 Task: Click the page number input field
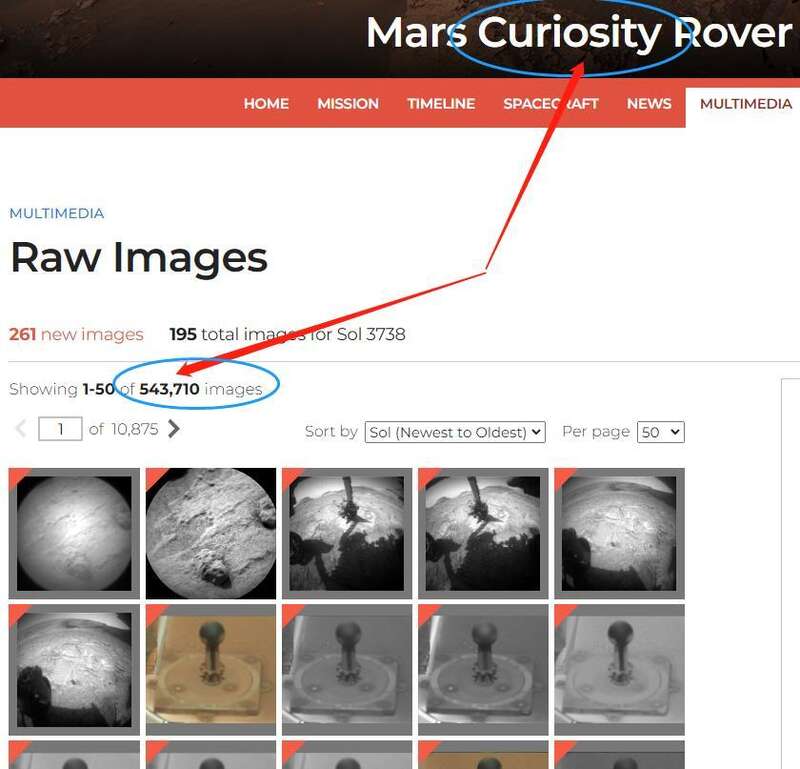point(60,429)
